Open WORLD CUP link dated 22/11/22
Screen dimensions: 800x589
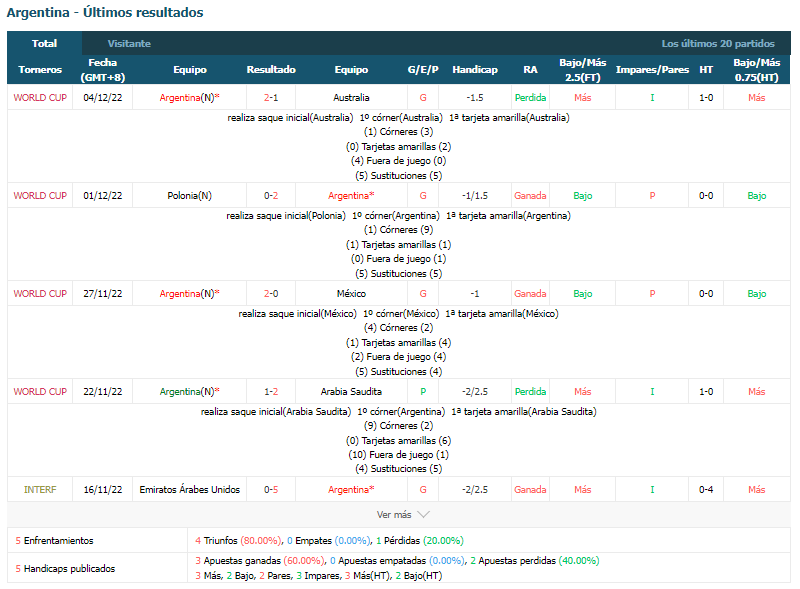40,391
